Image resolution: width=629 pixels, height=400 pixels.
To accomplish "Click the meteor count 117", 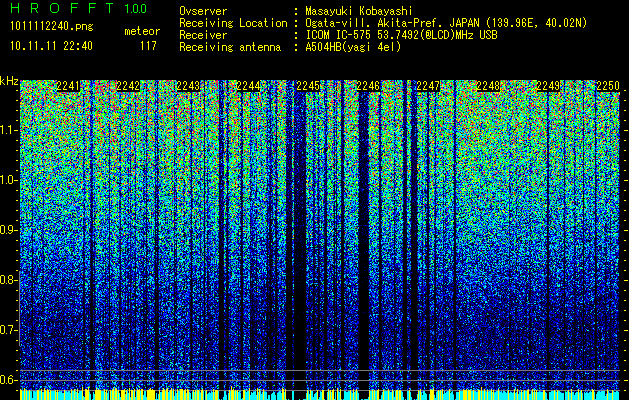I will pyautogui.click(x=148, y=46).
